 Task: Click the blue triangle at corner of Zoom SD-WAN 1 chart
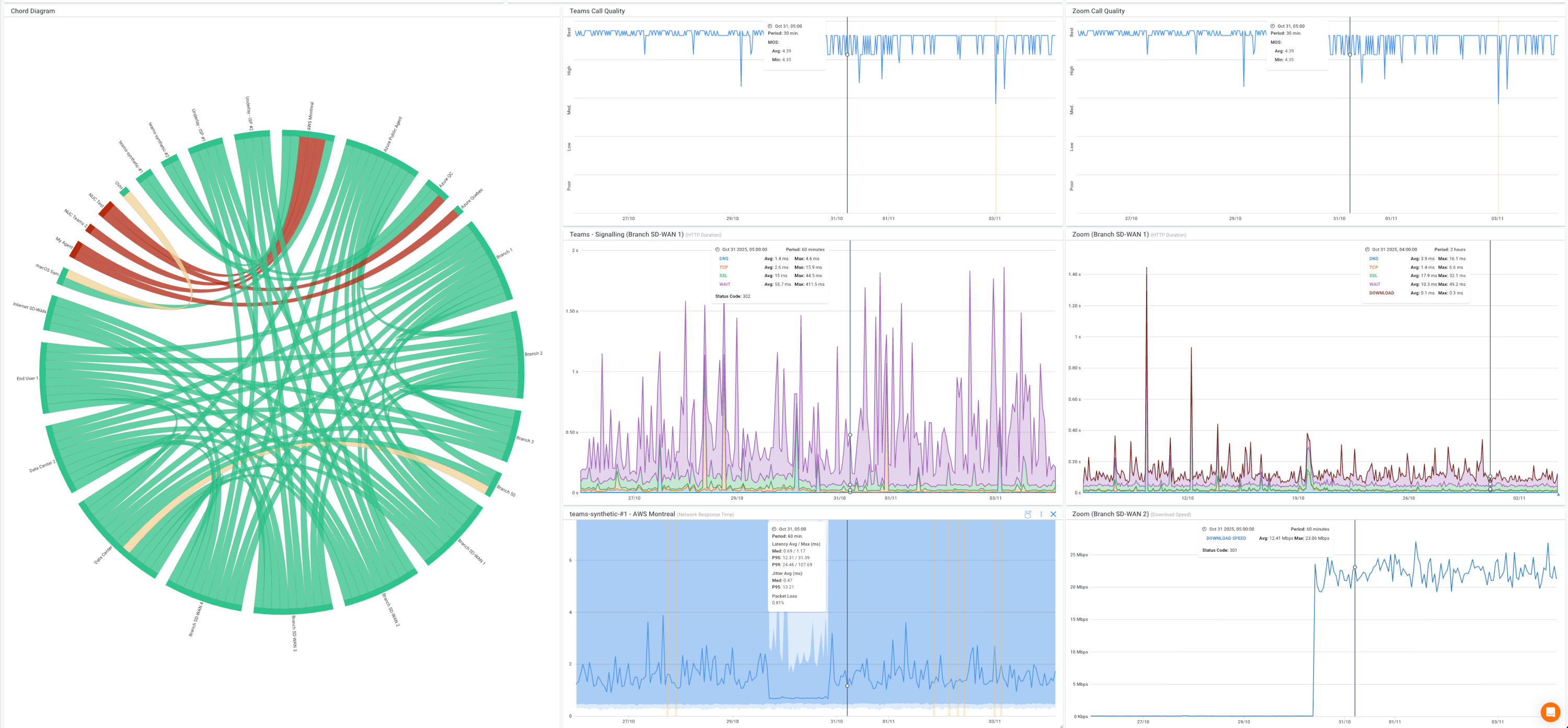point(1559,494)
